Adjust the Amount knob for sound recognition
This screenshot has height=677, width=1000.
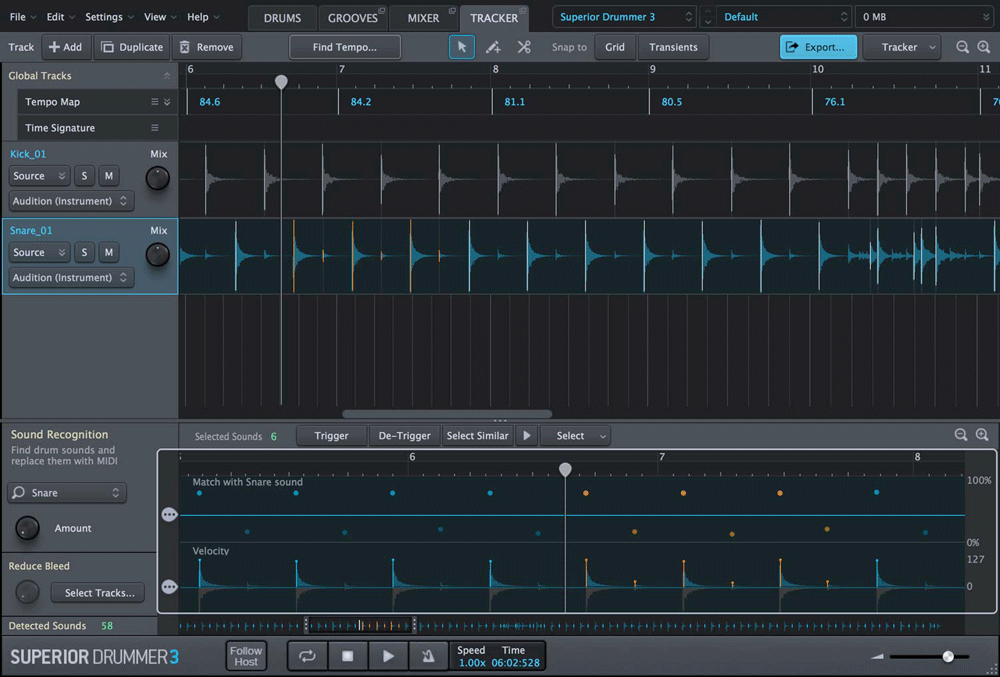pos(27,528)
